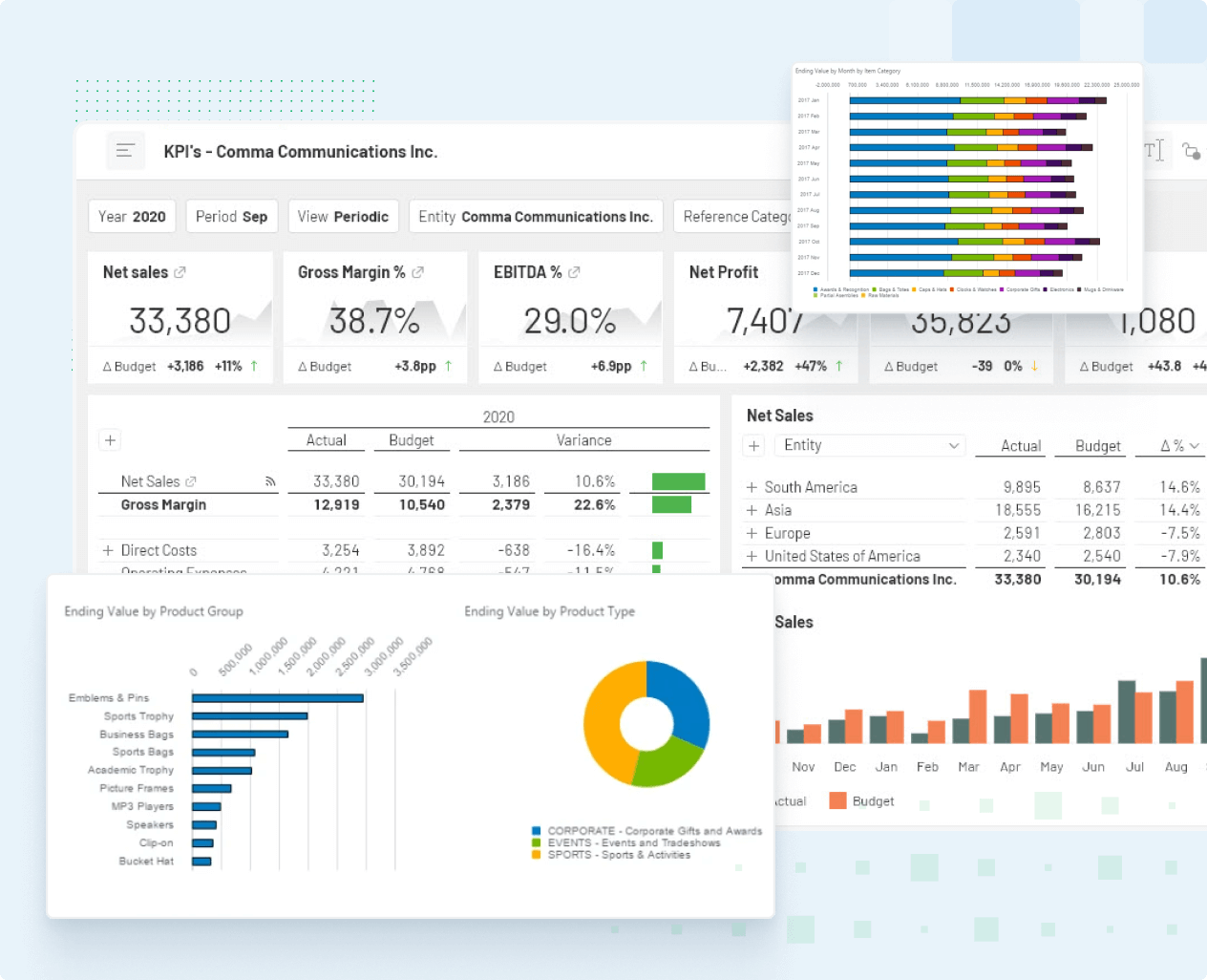This screenshot has width=1207, height=980.
Task: Select the Emblems & Pins bar in the chart
Action: (277, 698)
